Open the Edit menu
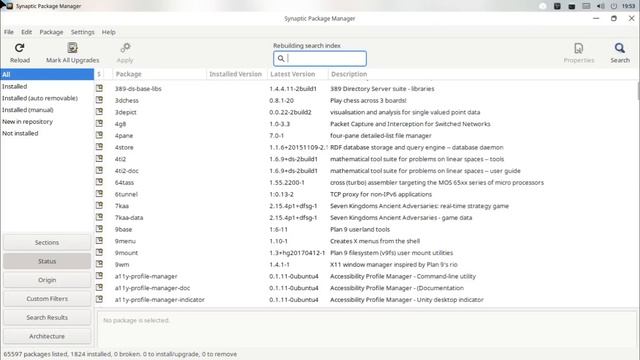 [x=27, y=32]
